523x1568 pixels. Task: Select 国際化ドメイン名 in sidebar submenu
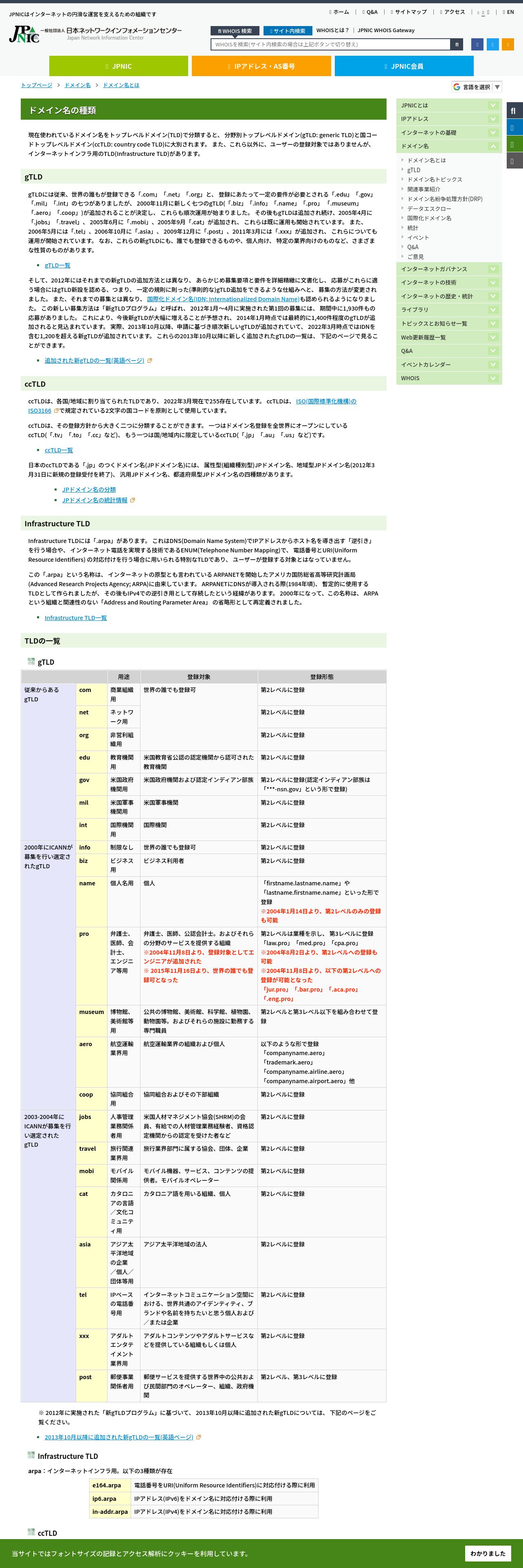click(x=429, y=218)
